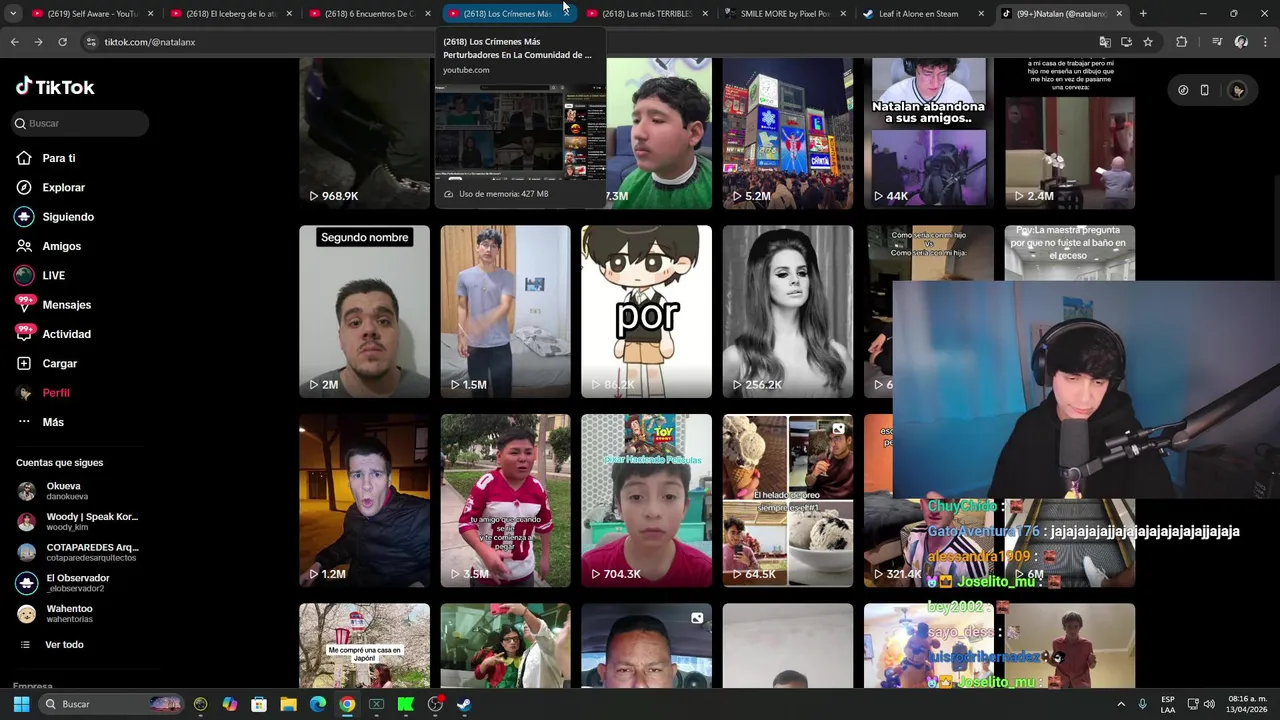1280x720 pixels.
Task: Open File Explorer from taskbar
Action: (288, 704)
